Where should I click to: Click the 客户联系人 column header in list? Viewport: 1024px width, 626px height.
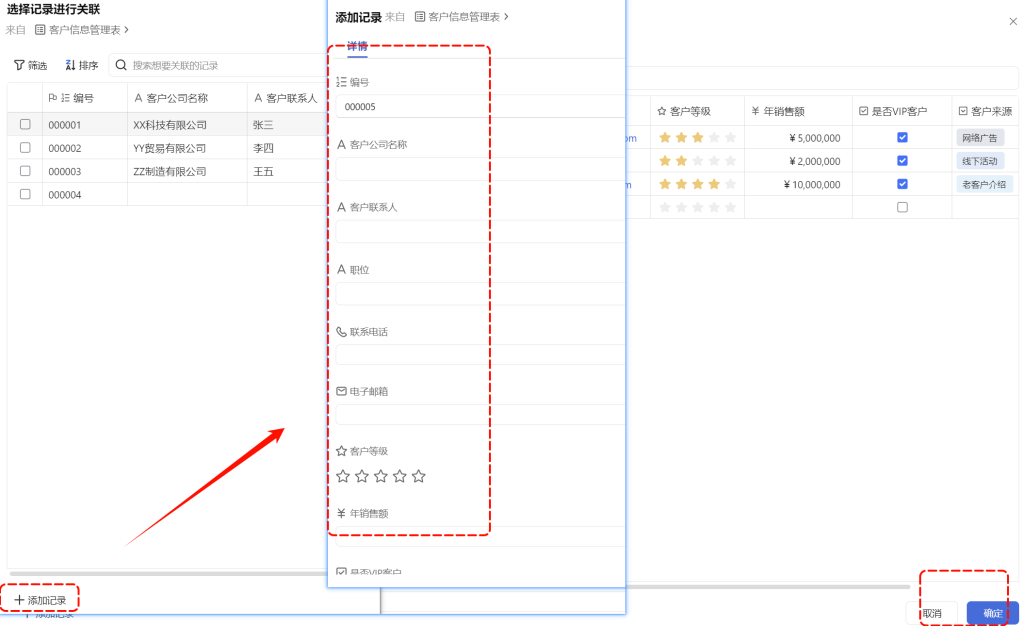pyautogui.click(x=287, y=98)
